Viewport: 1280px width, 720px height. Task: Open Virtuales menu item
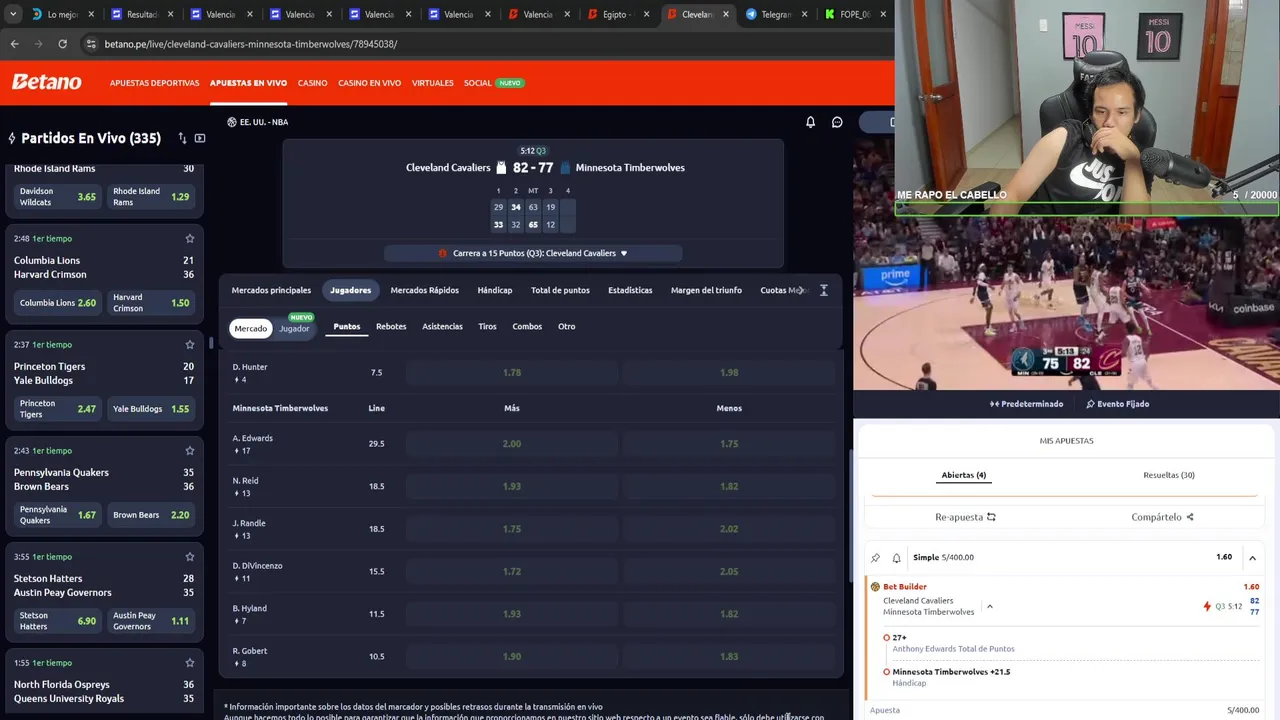432,83
